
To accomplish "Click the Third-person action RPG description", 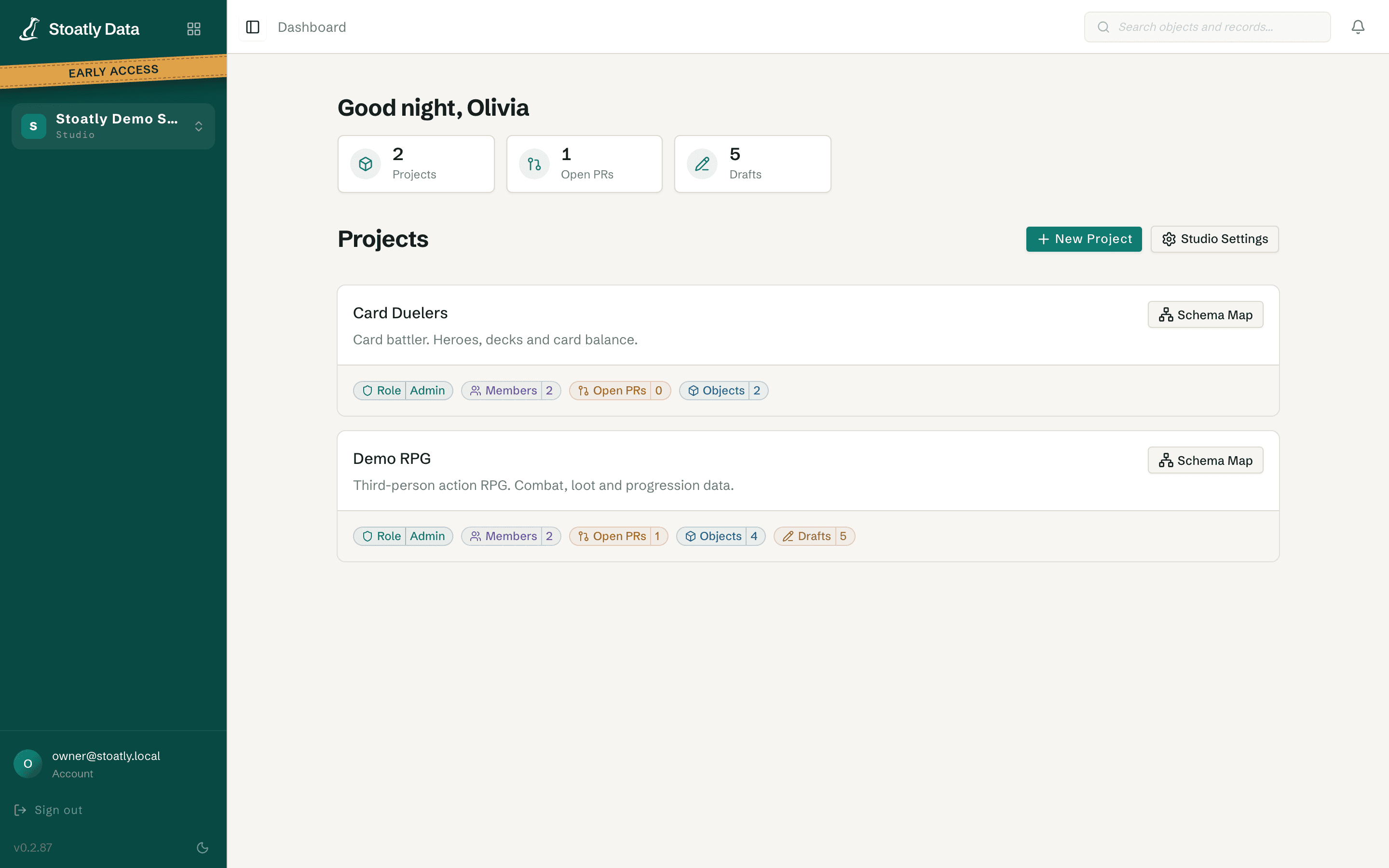I will [543, 486].
